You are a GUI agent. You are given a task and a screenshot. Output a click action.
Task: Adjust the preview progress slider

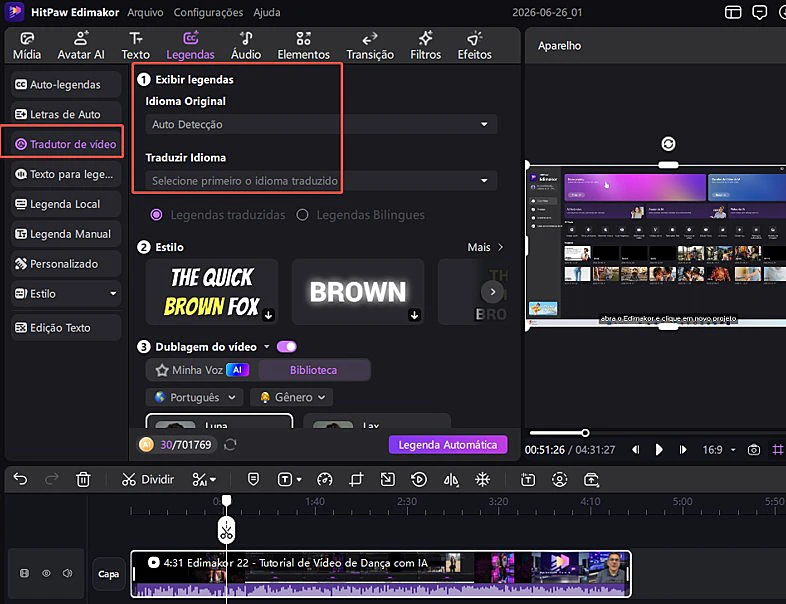[x=585, y=433]
